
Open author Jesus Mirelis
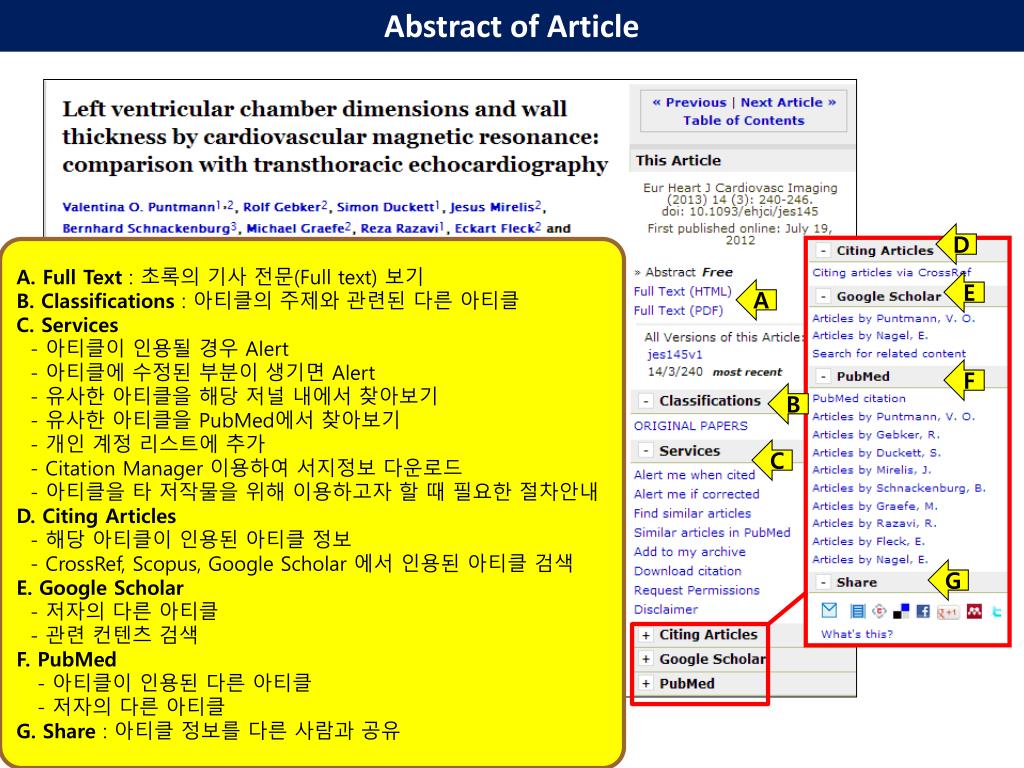(x=492, y=207)
